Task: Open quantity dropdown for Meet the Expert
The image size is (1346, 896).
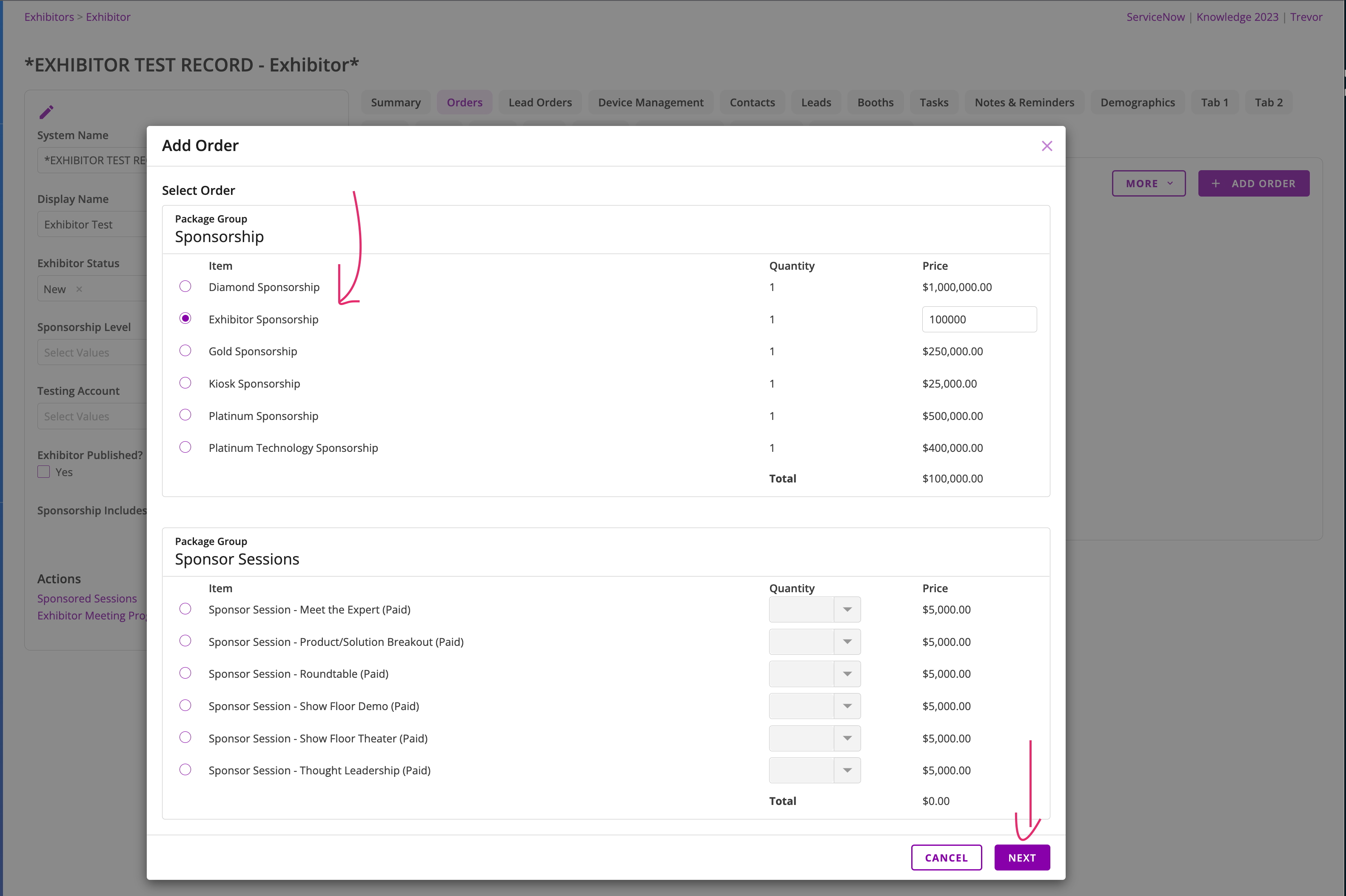Action: (x=847, y=610)
